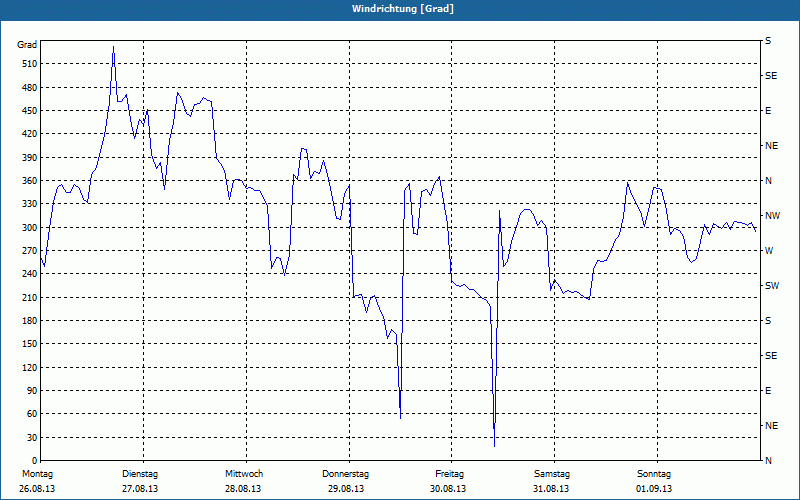Select the date 29.08.13

(x=346, y=489)
